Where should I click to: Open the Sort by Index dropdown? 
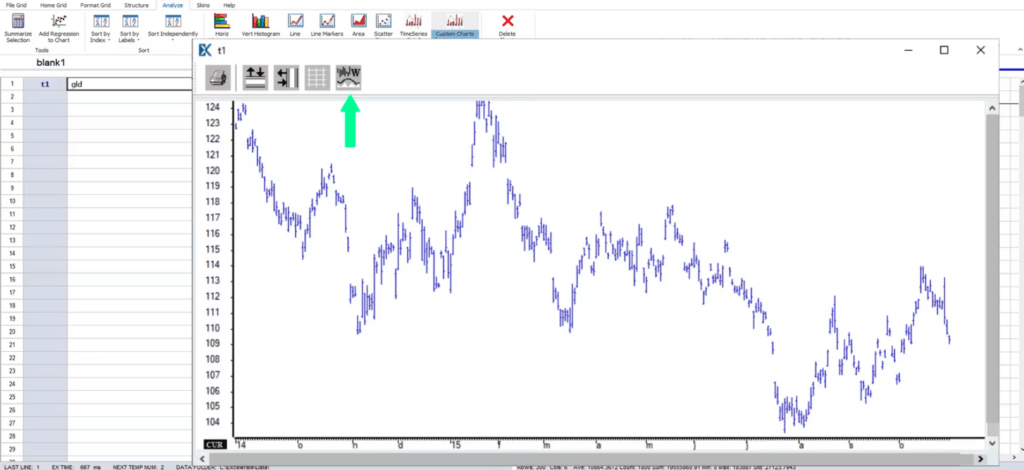click(101, 28)
